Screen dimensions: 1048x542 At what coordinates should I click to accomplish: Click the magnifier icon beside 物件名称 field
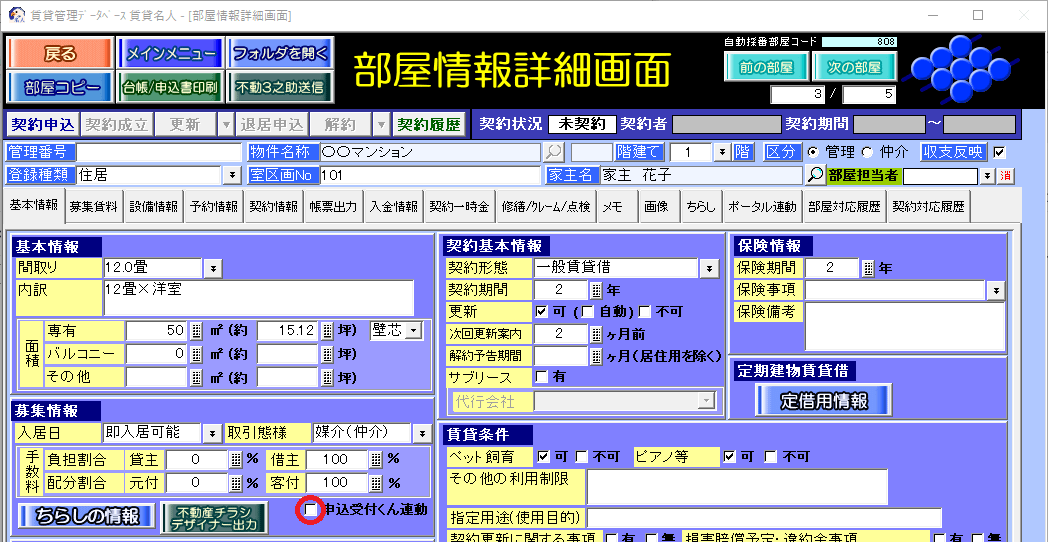553,152
